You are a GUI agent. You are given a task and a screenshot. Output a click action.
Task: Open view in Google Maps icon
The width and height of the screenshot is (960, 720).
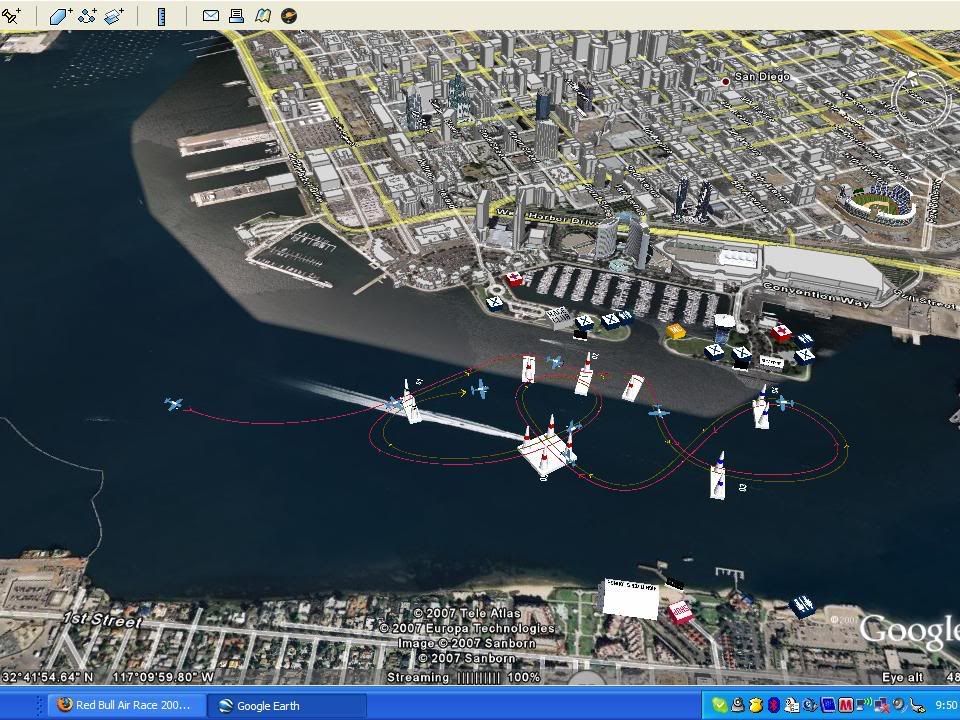click(263, 15)
